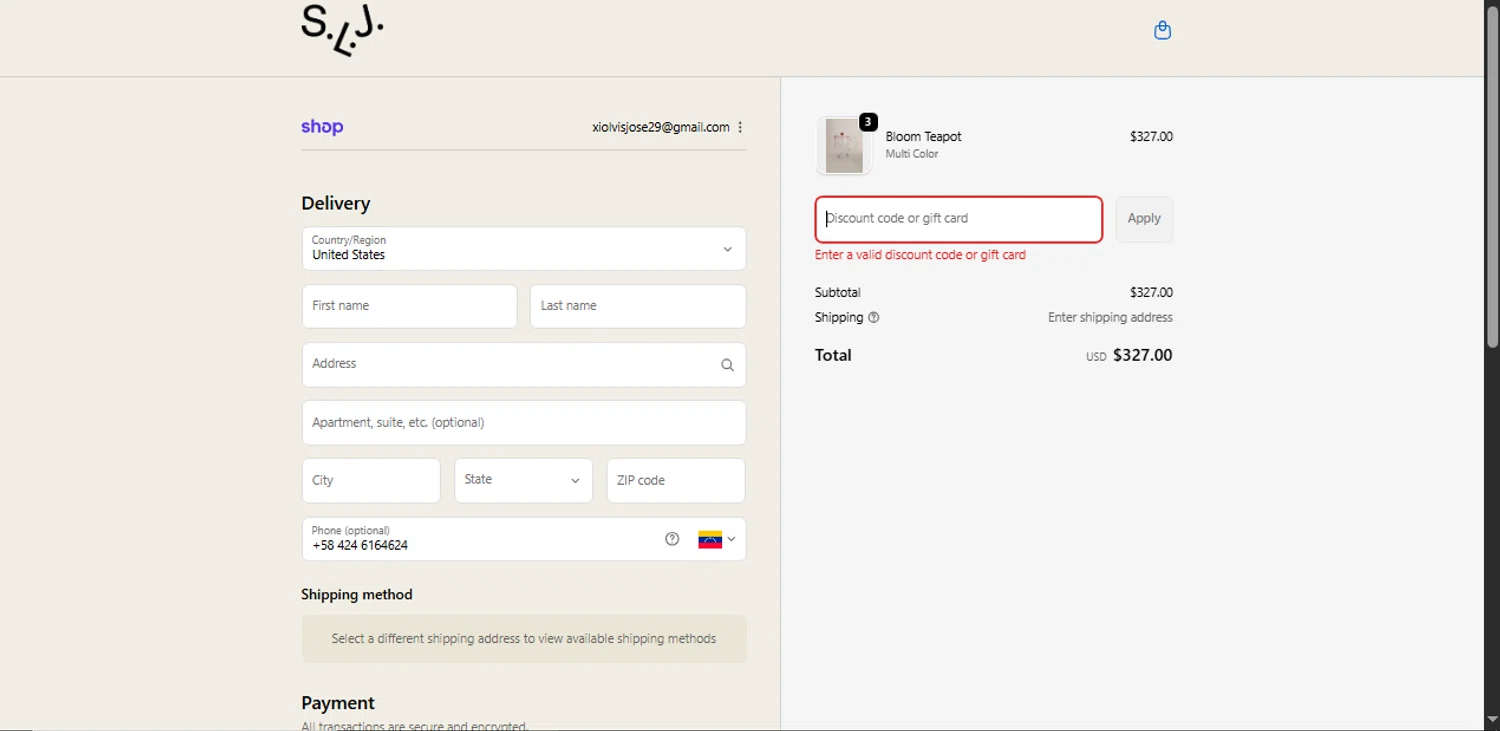1500x731 pixels.
Task: Focus the Discount code or gift card field
Action: (958, 219)
